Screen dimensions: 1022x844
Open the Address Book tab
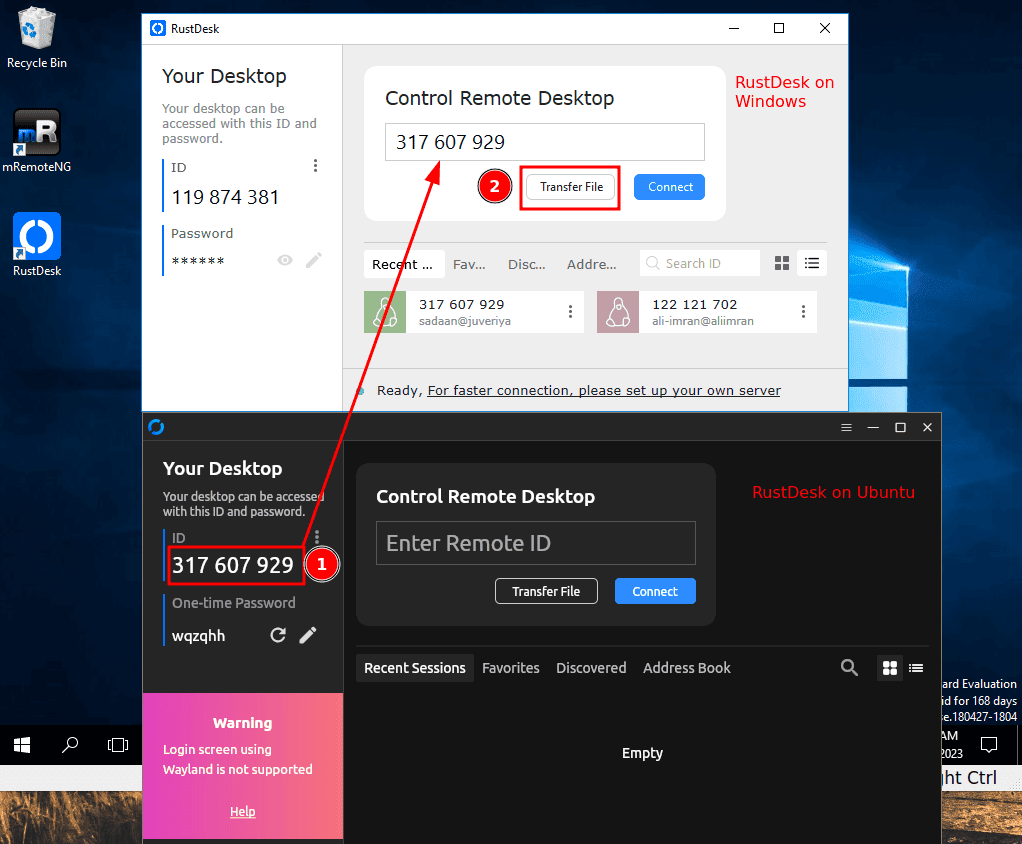click(686, 668)
